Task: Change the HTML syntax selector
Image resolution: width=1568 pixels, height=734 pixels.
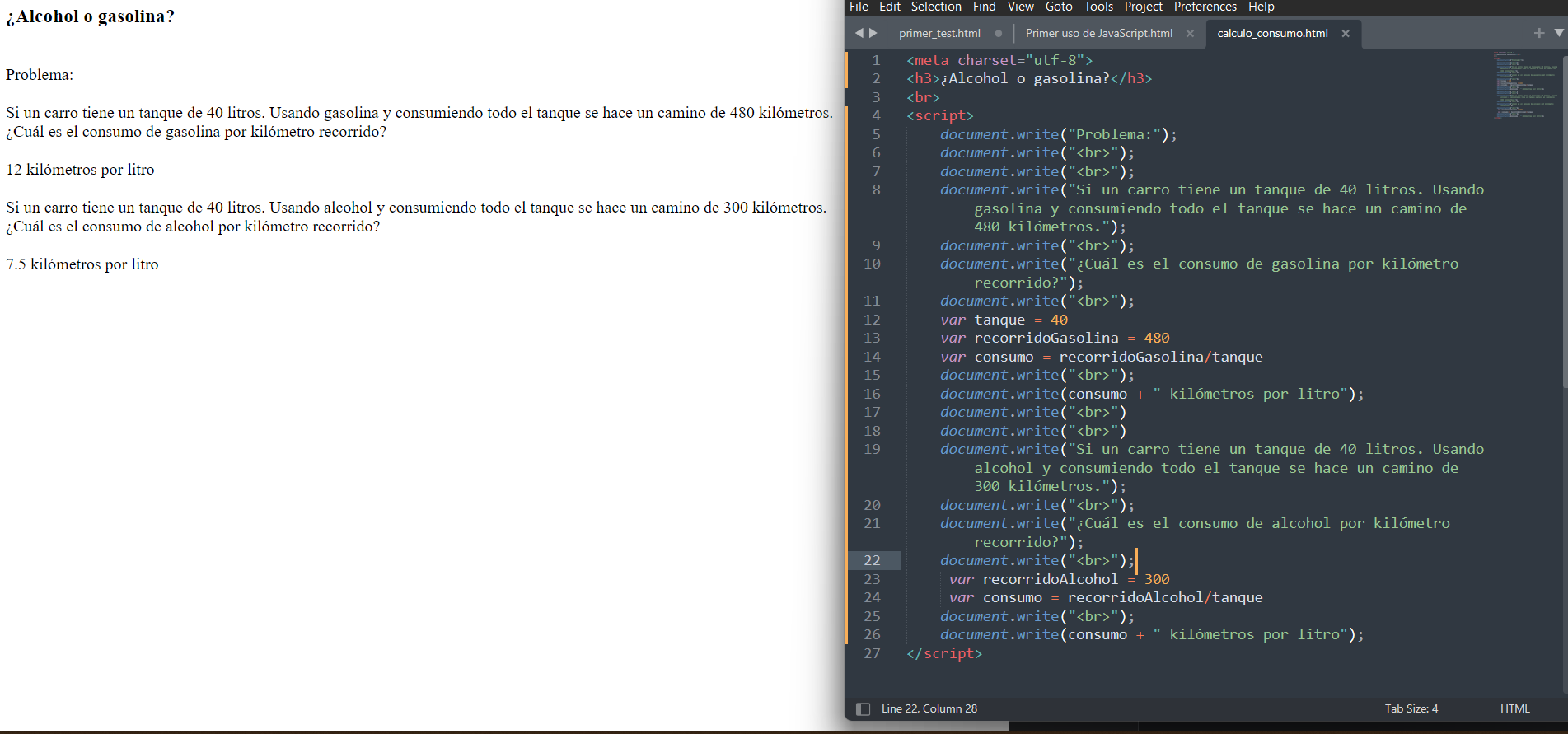Action: pos(1514,708)
